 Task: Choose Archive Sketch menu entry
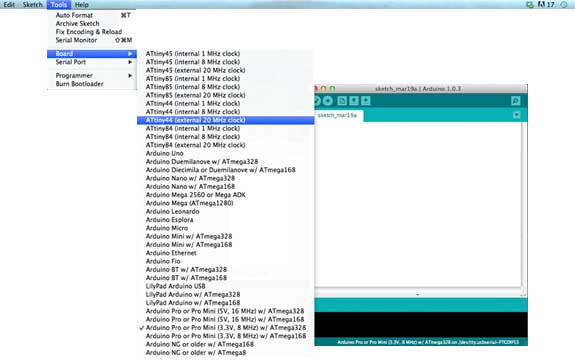point(92,23)
